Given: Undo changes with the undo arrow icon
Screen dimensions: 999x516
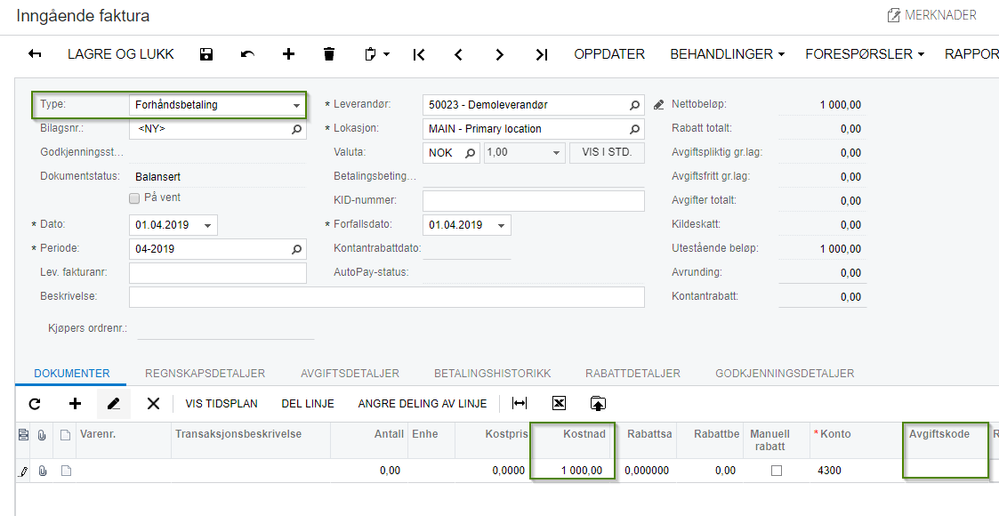Looking at the screenshot, I should pyautogui.click(x=247, y=54).
